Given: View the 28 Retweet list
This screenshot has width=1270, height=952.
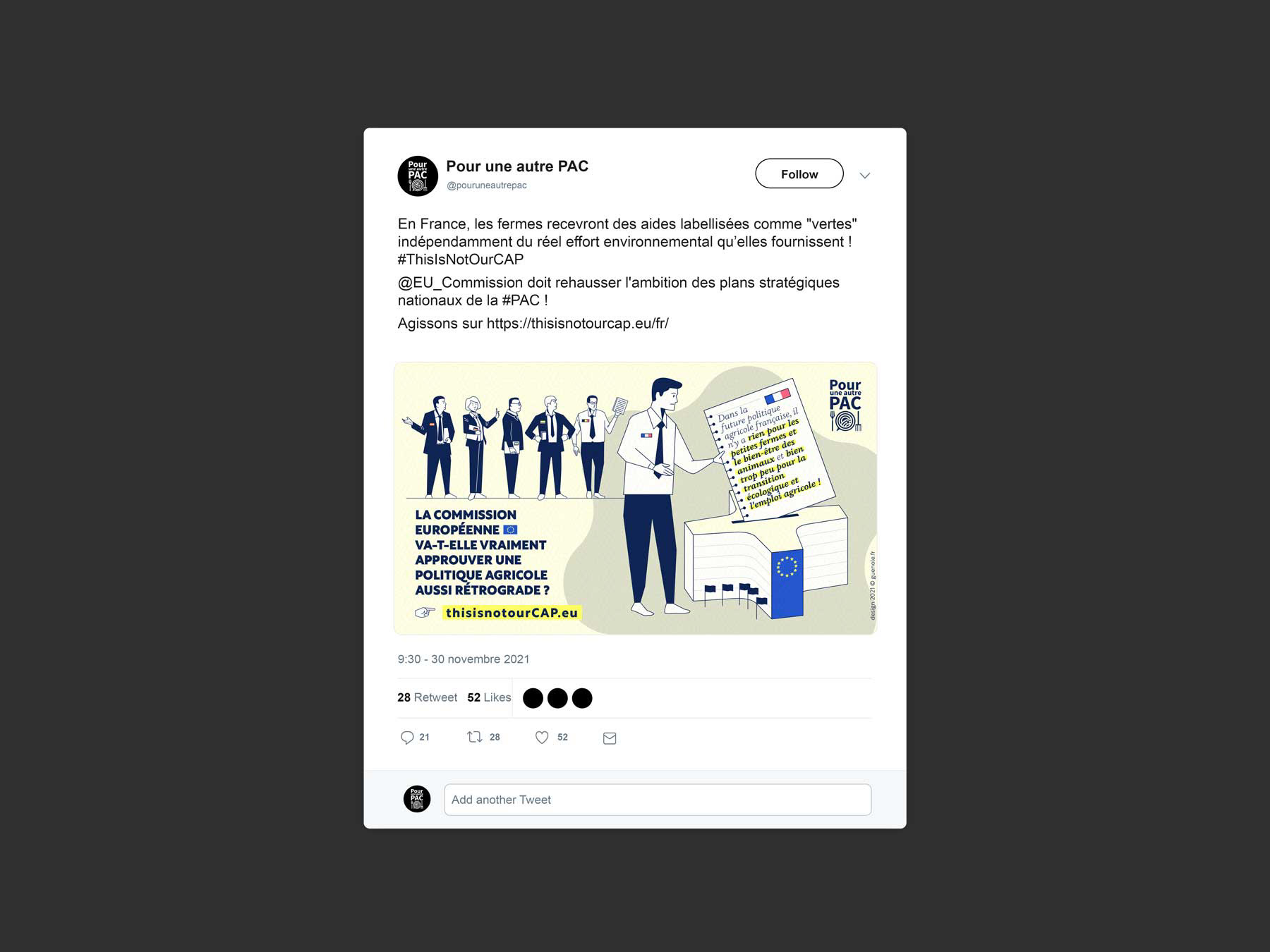Looking at the screenshot, I should (427, 697).
